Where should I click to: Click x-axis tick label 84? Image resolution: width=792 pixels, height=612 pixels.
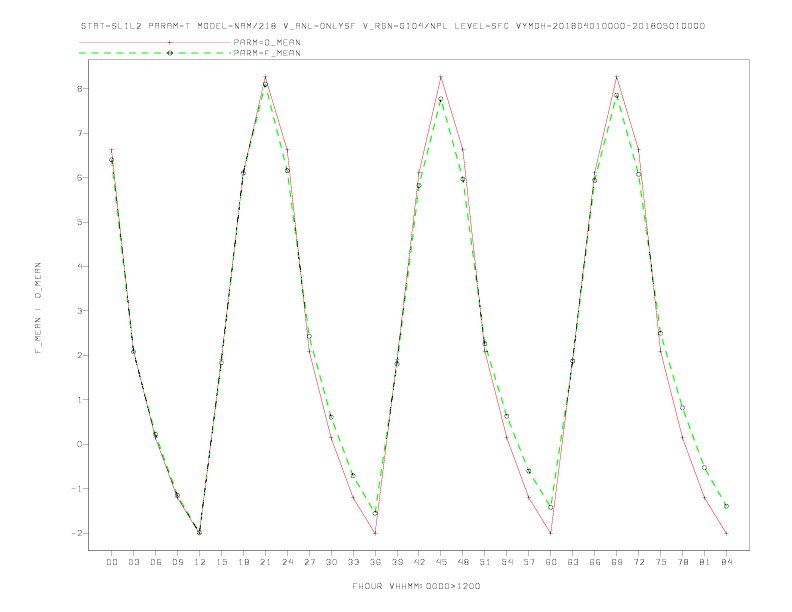tap(727, 562)
